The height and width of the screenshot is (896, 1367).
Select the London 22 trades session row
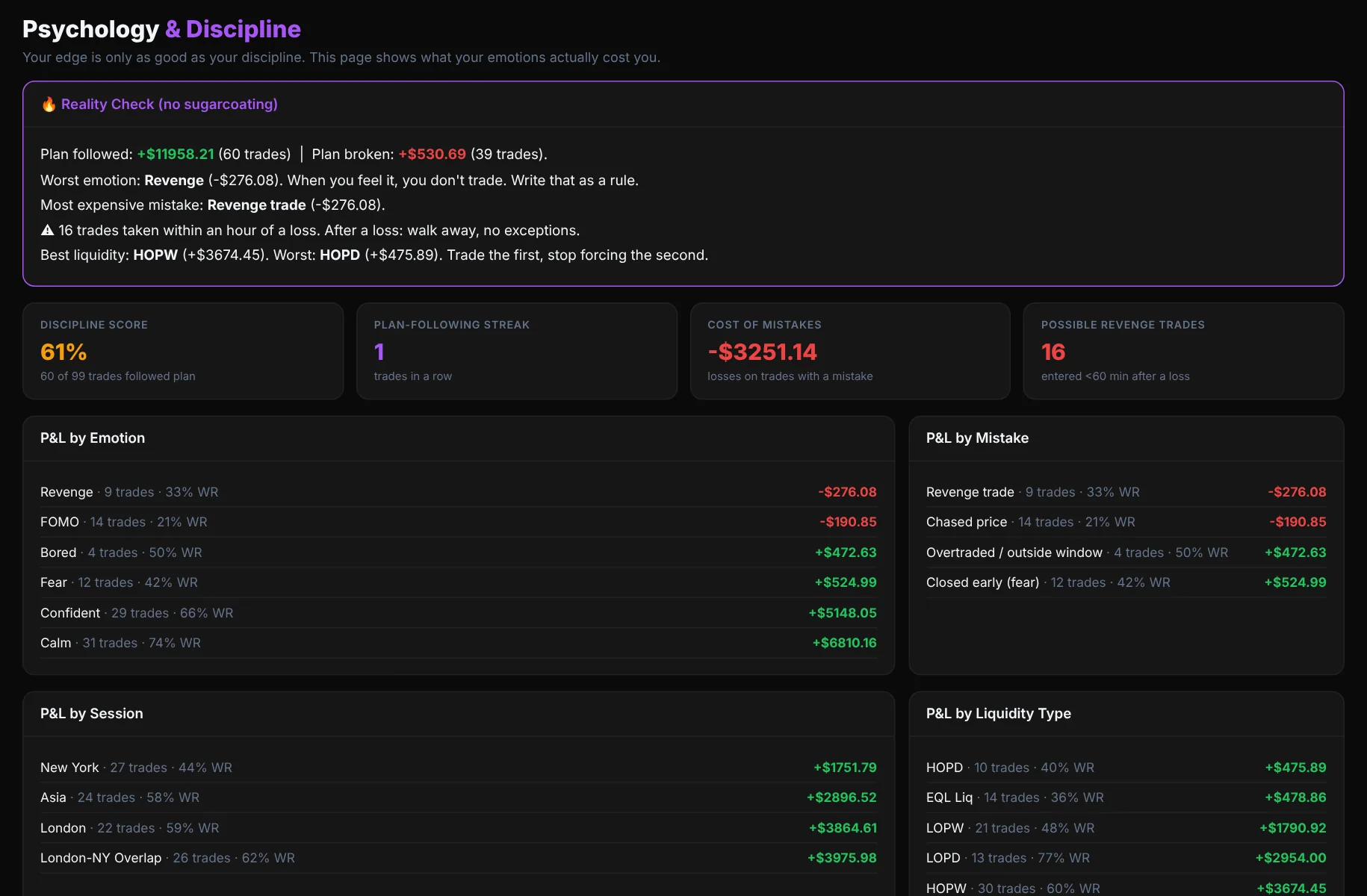tap(459, 828)
